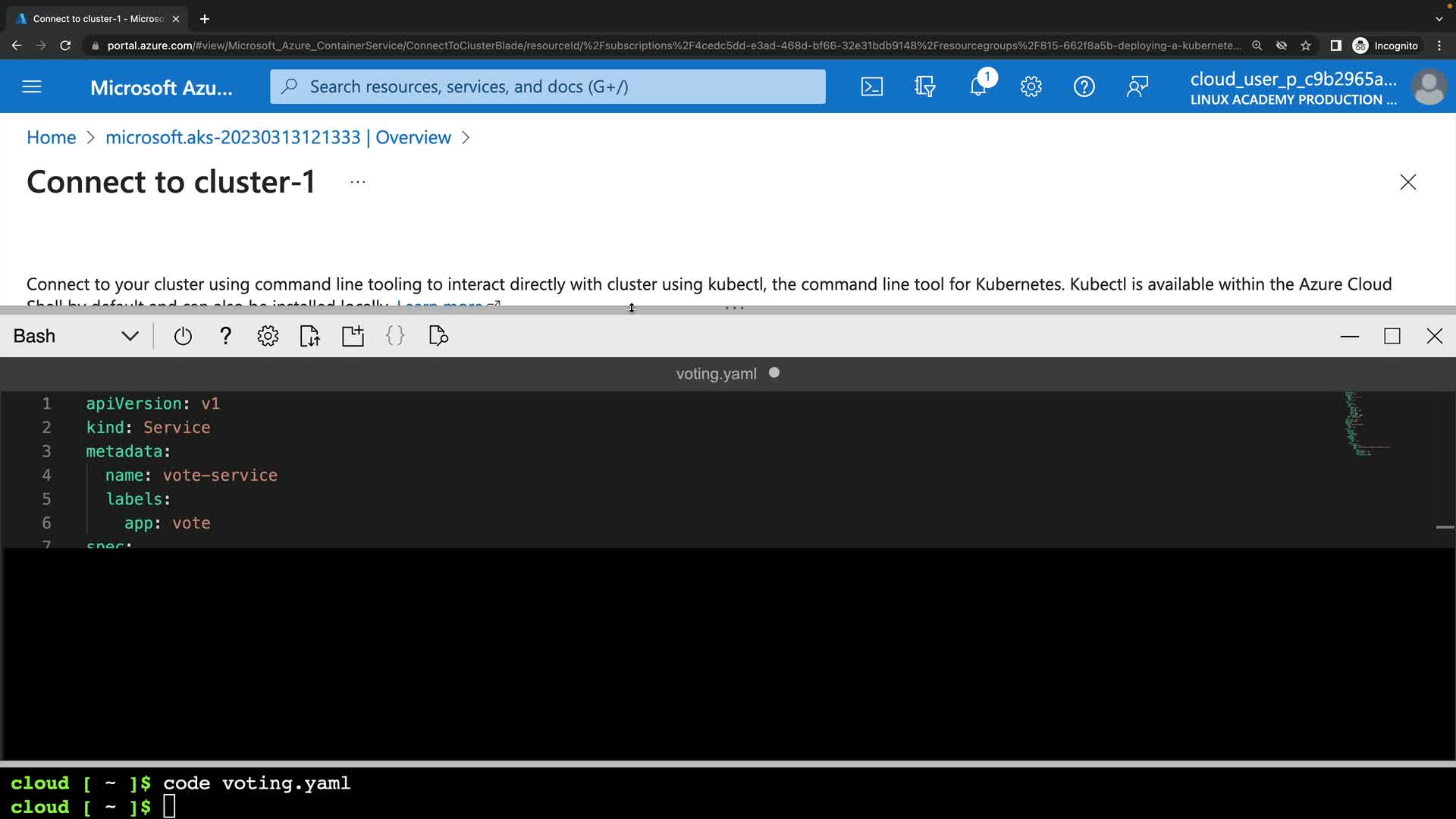This screenshot has height=819, width=1456.
Task: Open Azure portal settings gear
Action: coord(1031,86)
